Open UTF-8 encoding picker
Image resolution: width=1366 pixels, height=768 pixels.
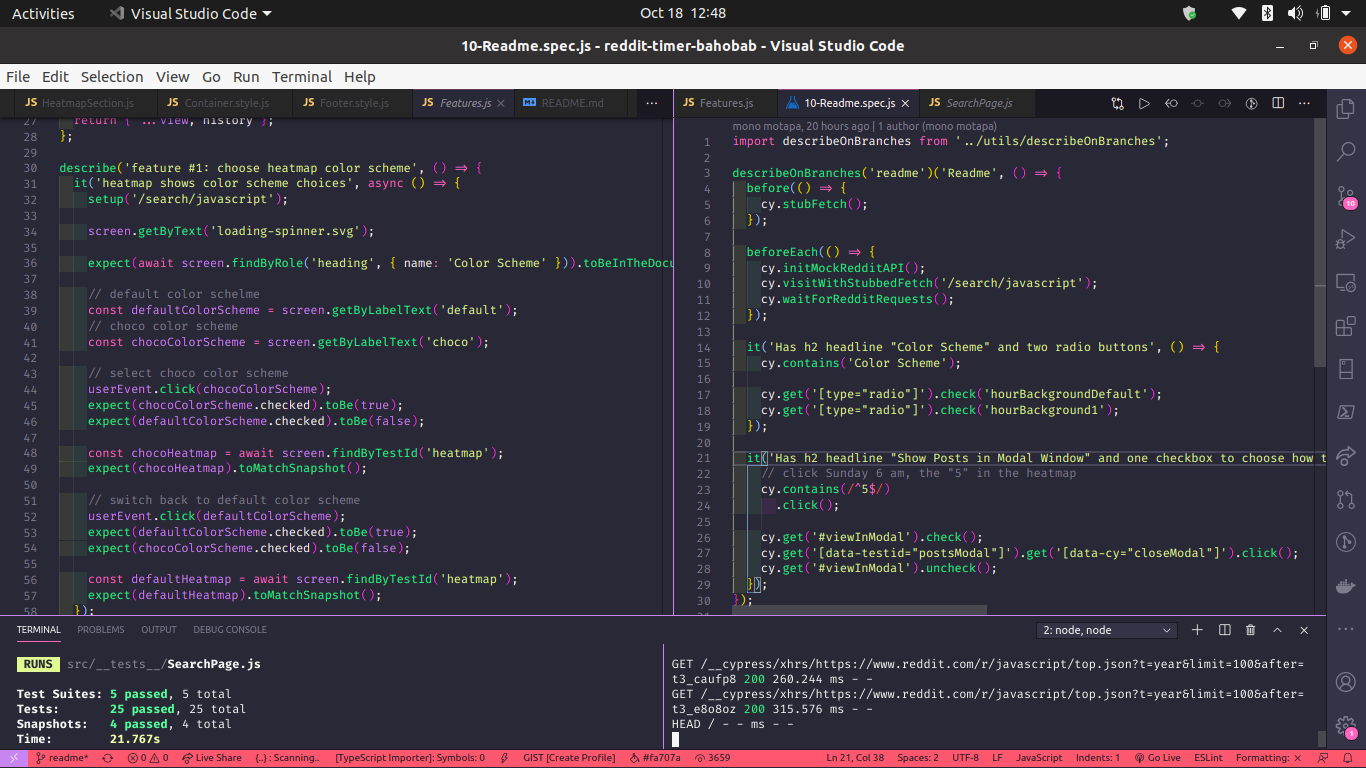(x=966, y=758)
